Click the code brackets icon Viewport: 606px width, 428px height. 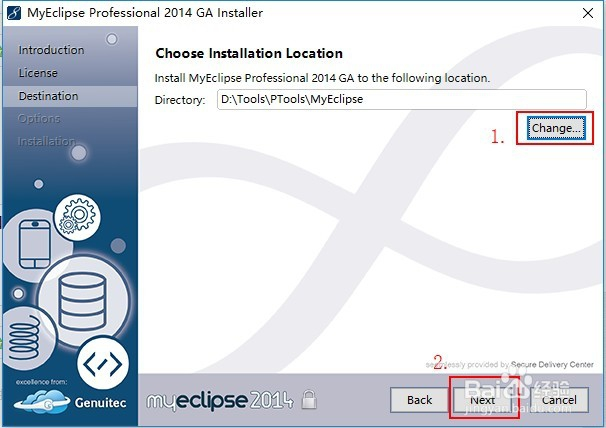click(x=103, y=364)
